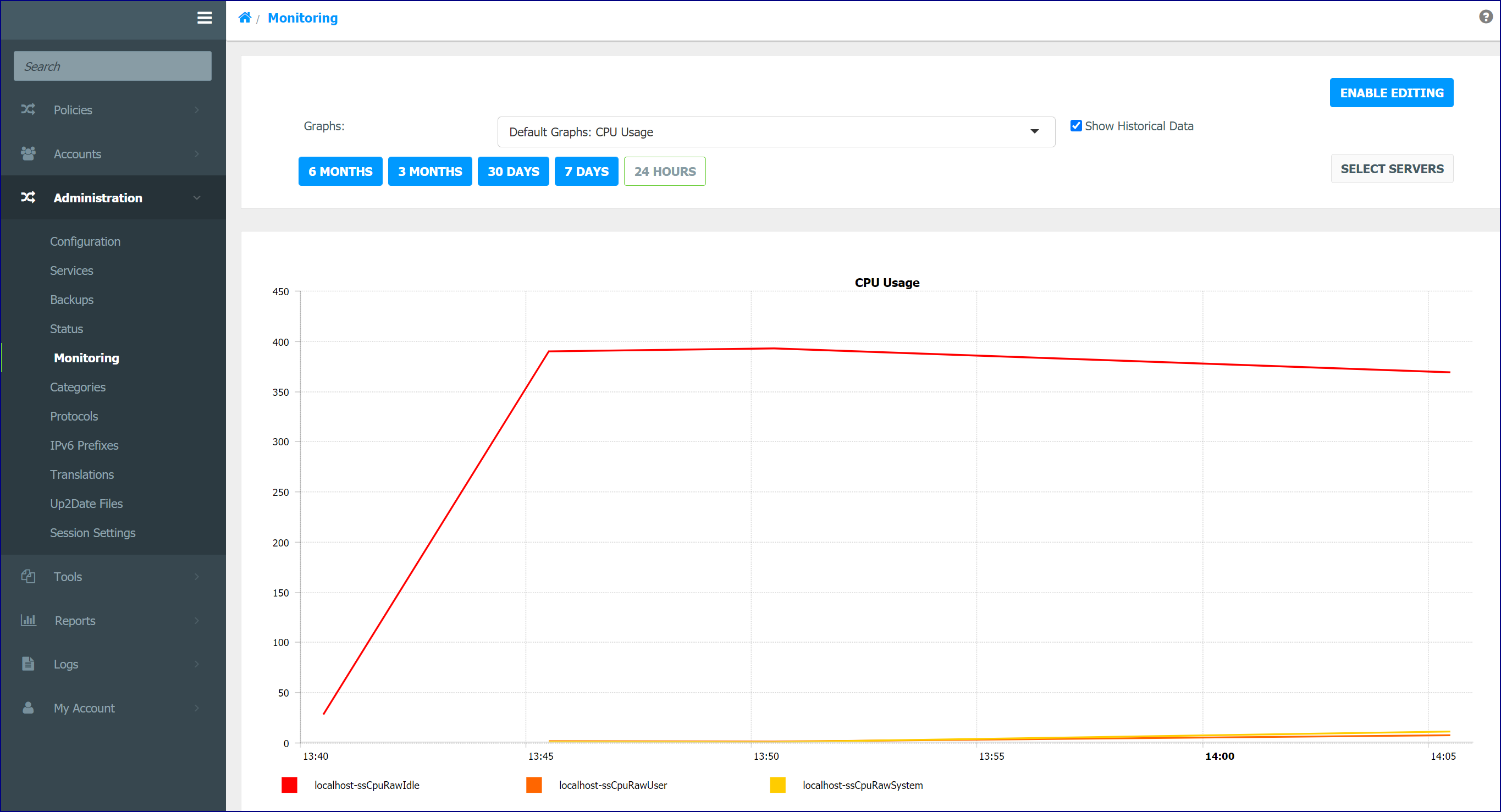Click the home breadcrumb icon
The width and height of the screenshot is (1501, 812).
coord(245,18)
